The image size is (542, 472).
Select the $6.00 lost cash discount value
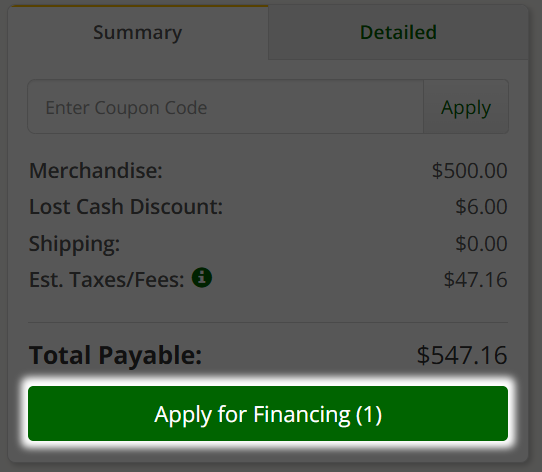(x=481, y=207)
